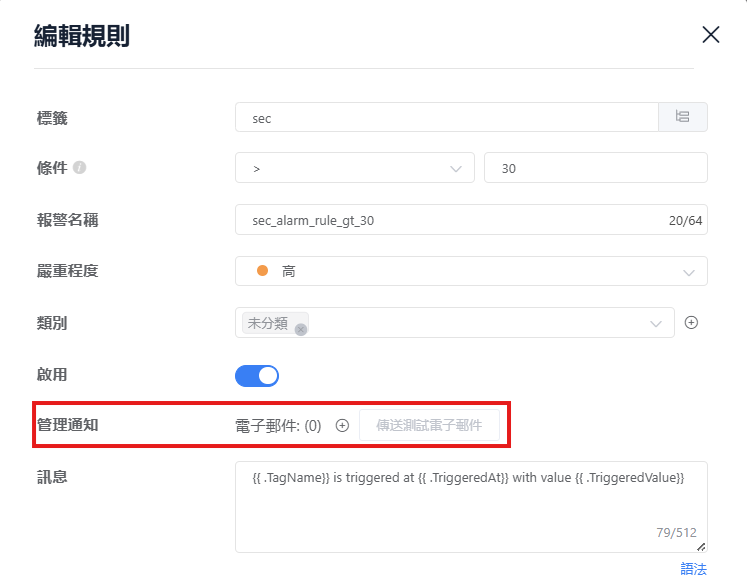Select the 未分類 category chip
747x581 pixels.
click(x=268, y=323)
